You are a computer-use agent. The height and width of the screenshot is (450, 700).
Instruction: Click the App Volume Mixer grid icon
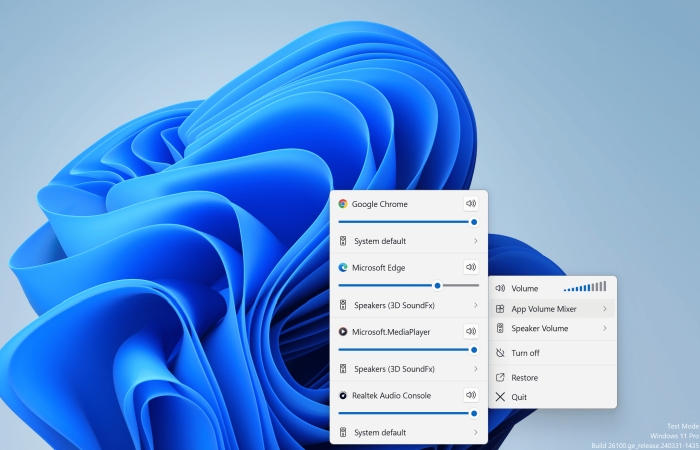(500, 308)
